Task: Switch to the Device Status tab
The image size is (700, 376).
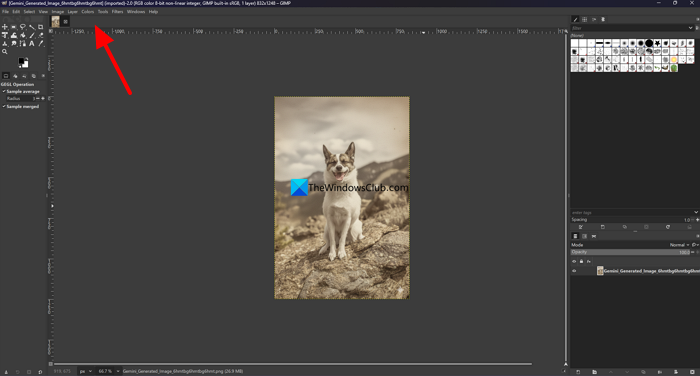Action: click(x=15, y=76)
